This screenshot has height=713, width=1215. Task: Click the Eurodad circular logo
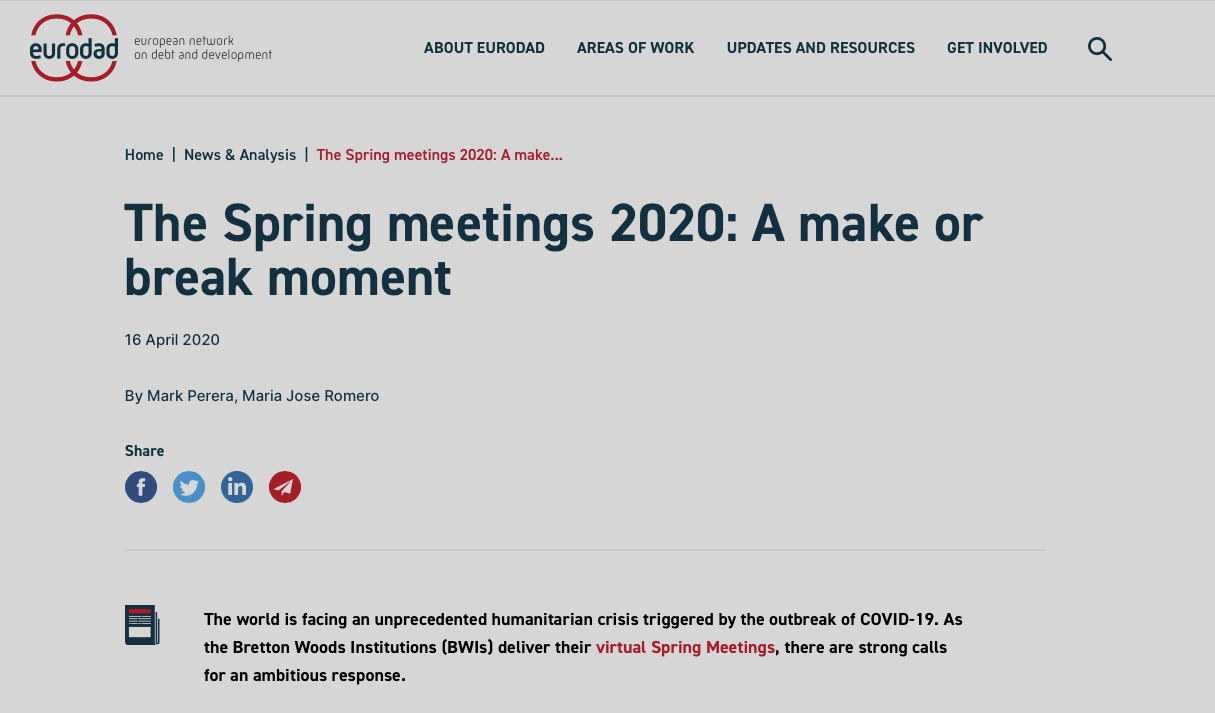coord(74,48)
